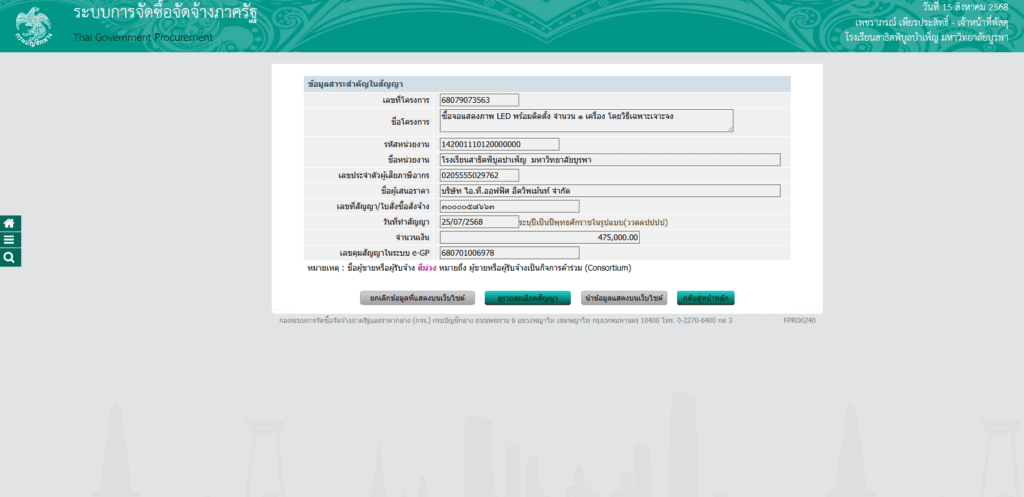
Task: Click the magnifier search icon on left
Action: [9, 257]
